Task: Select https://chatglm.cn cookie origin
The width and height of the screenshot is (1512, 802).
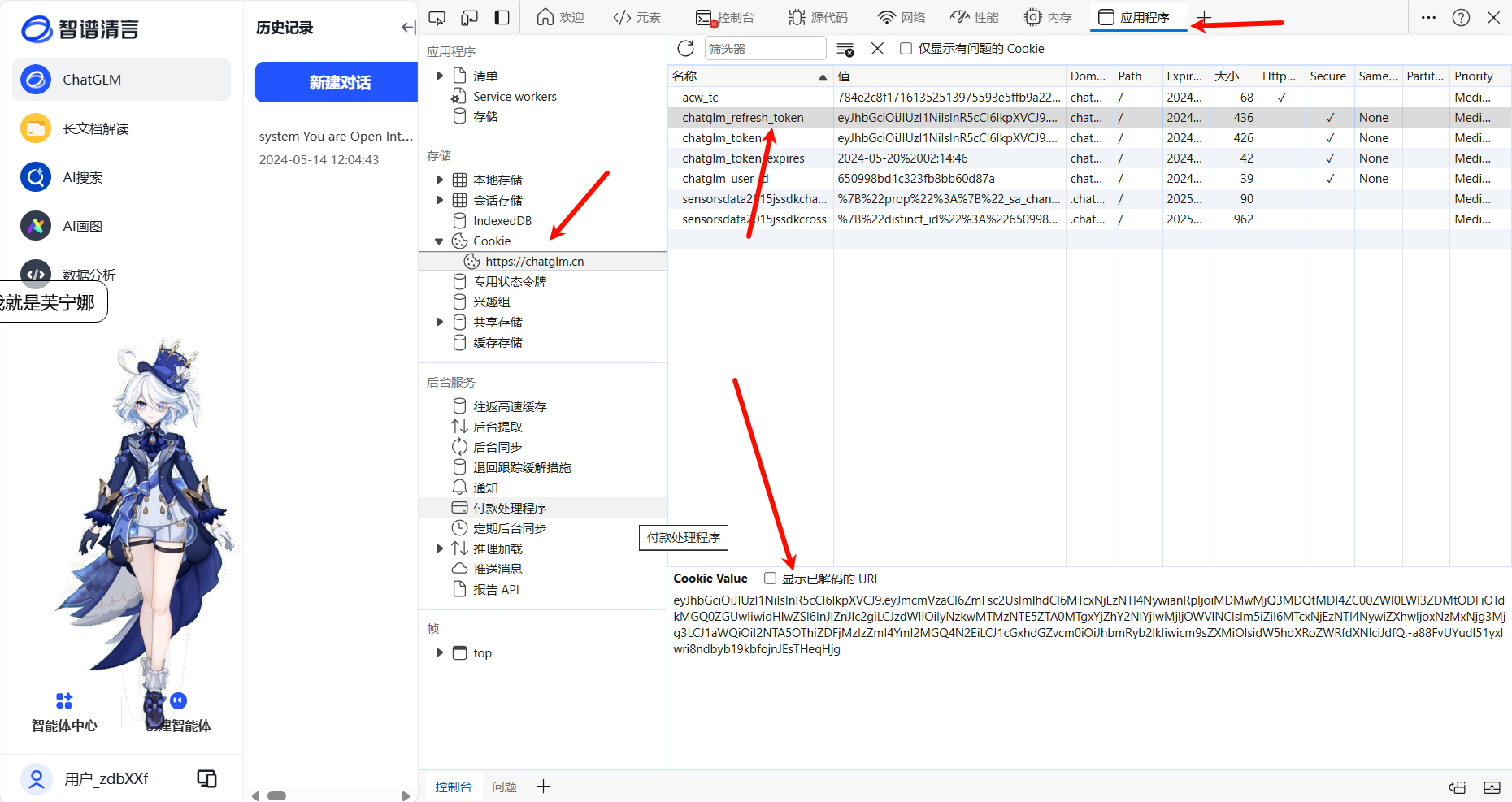Action: [543, 261]
